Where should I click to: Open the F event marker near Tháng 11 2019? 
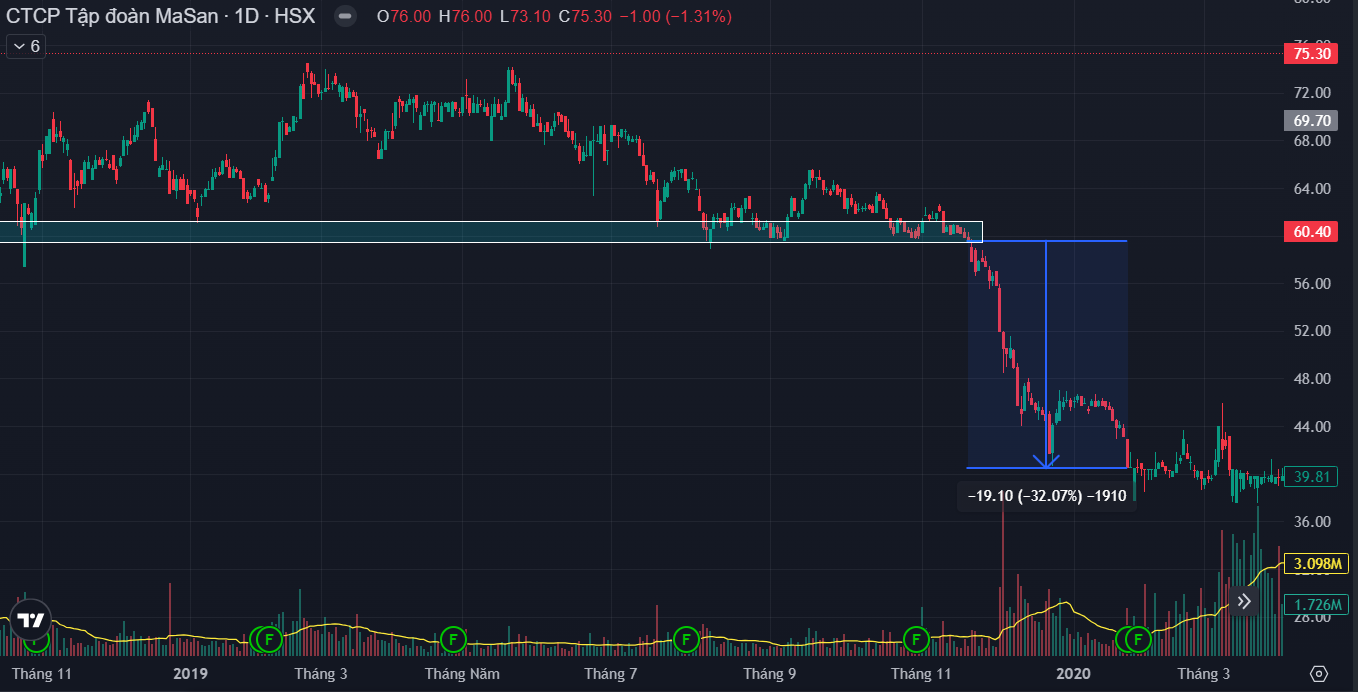coord(916,638)
